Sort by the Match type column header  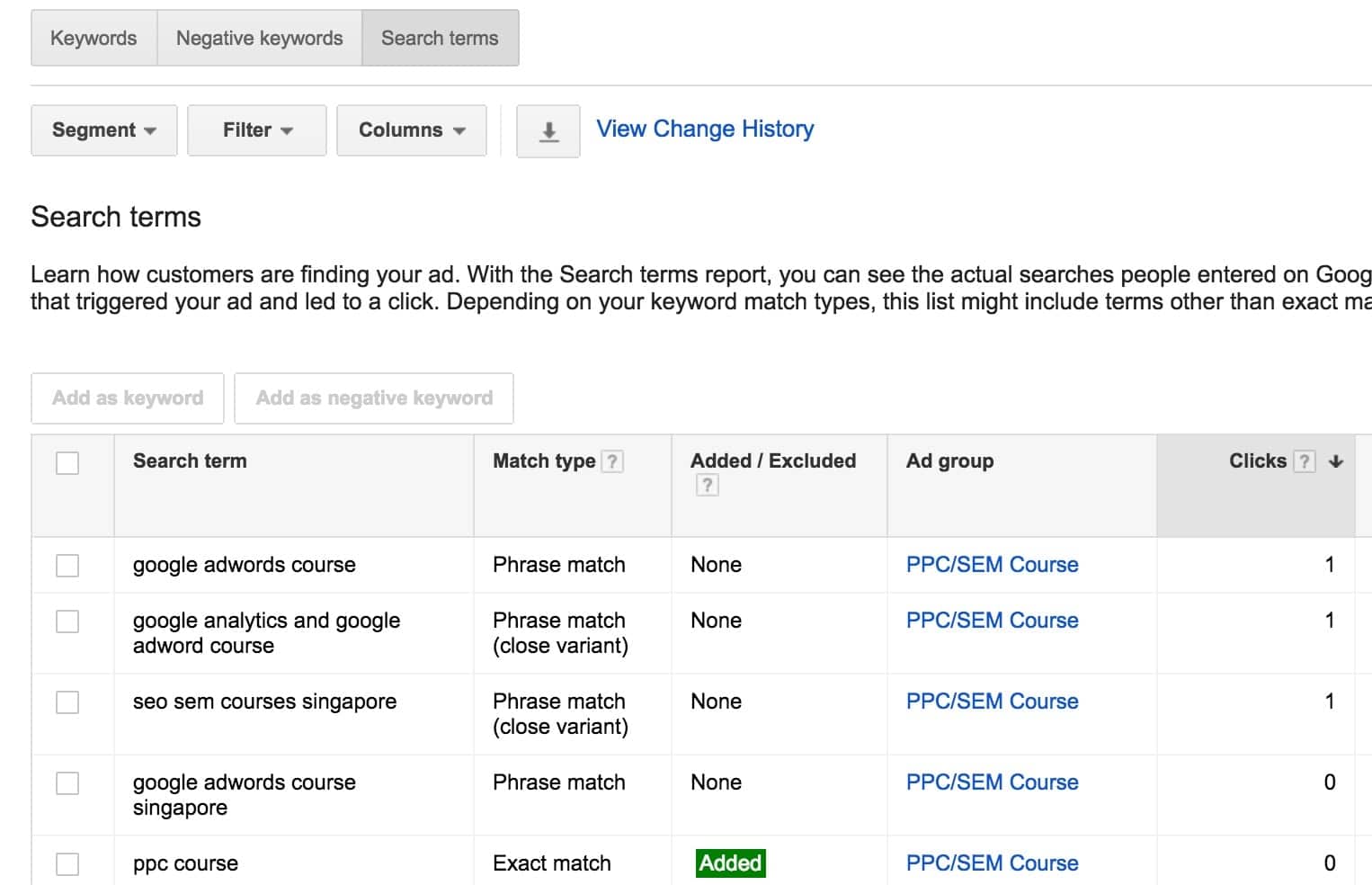[x=544, y=461]
